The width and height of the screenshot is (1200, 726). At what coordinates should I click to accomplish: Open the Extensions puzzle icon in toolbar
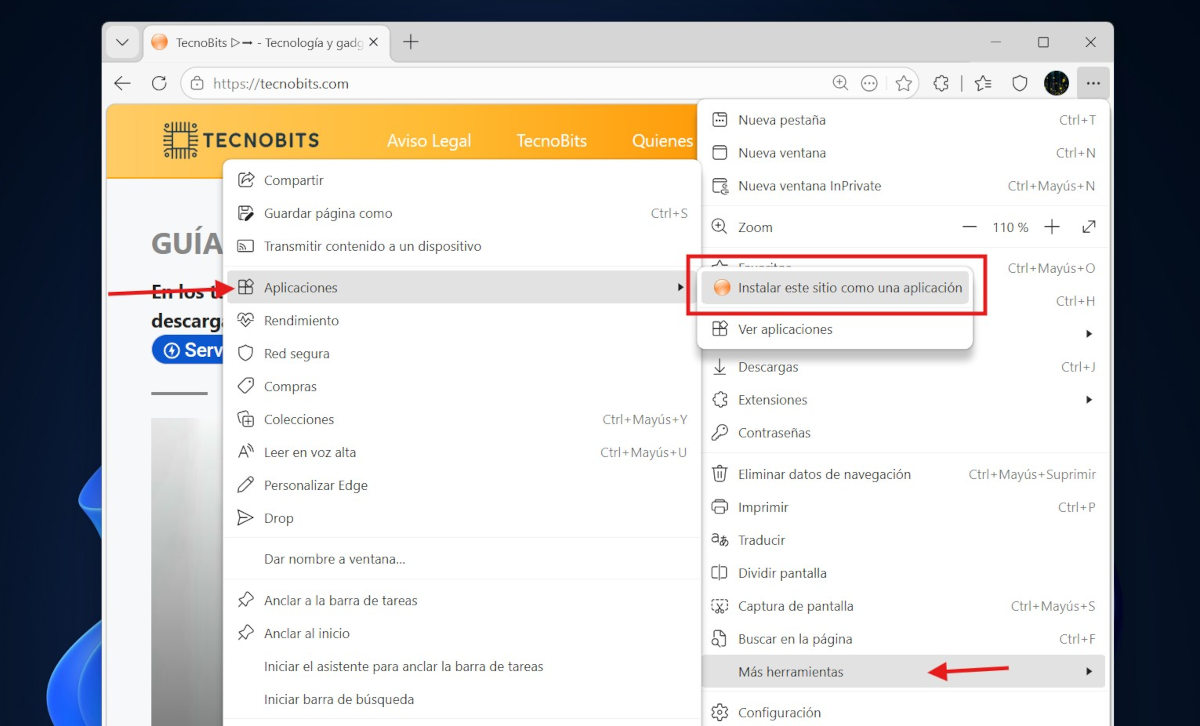(941, 84)
